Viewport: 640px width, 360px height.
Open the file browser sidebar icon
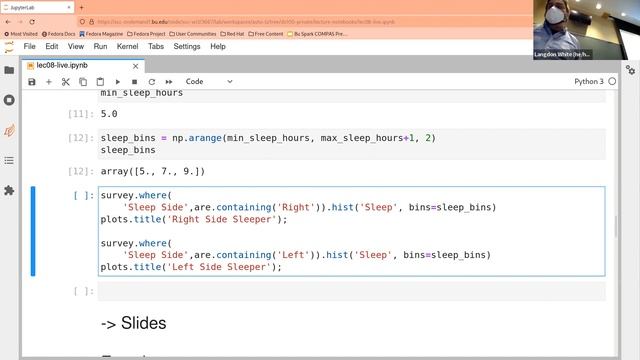(x=9, y=70)
